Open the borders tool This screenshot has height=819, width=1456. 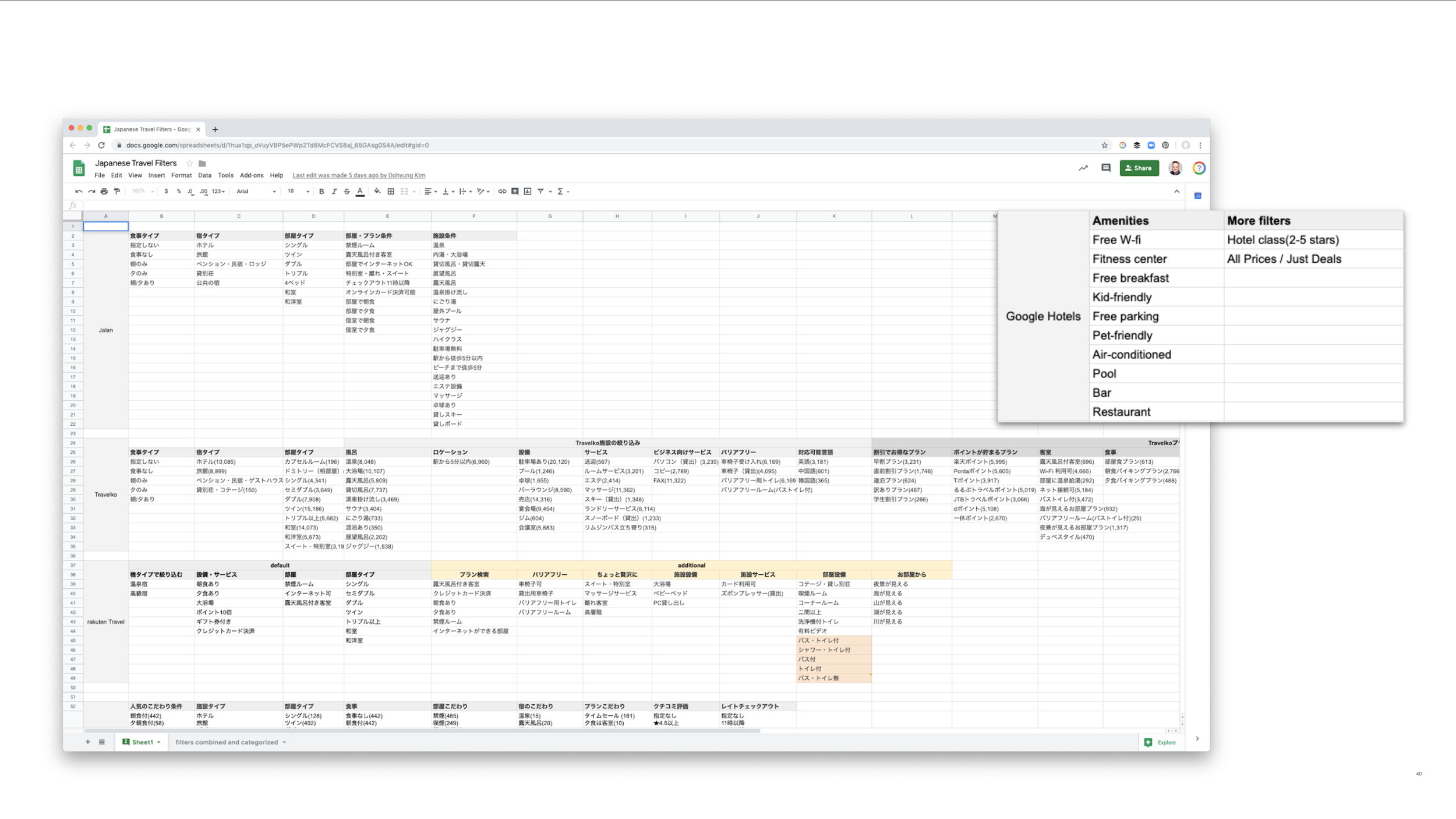coord(391,191)
